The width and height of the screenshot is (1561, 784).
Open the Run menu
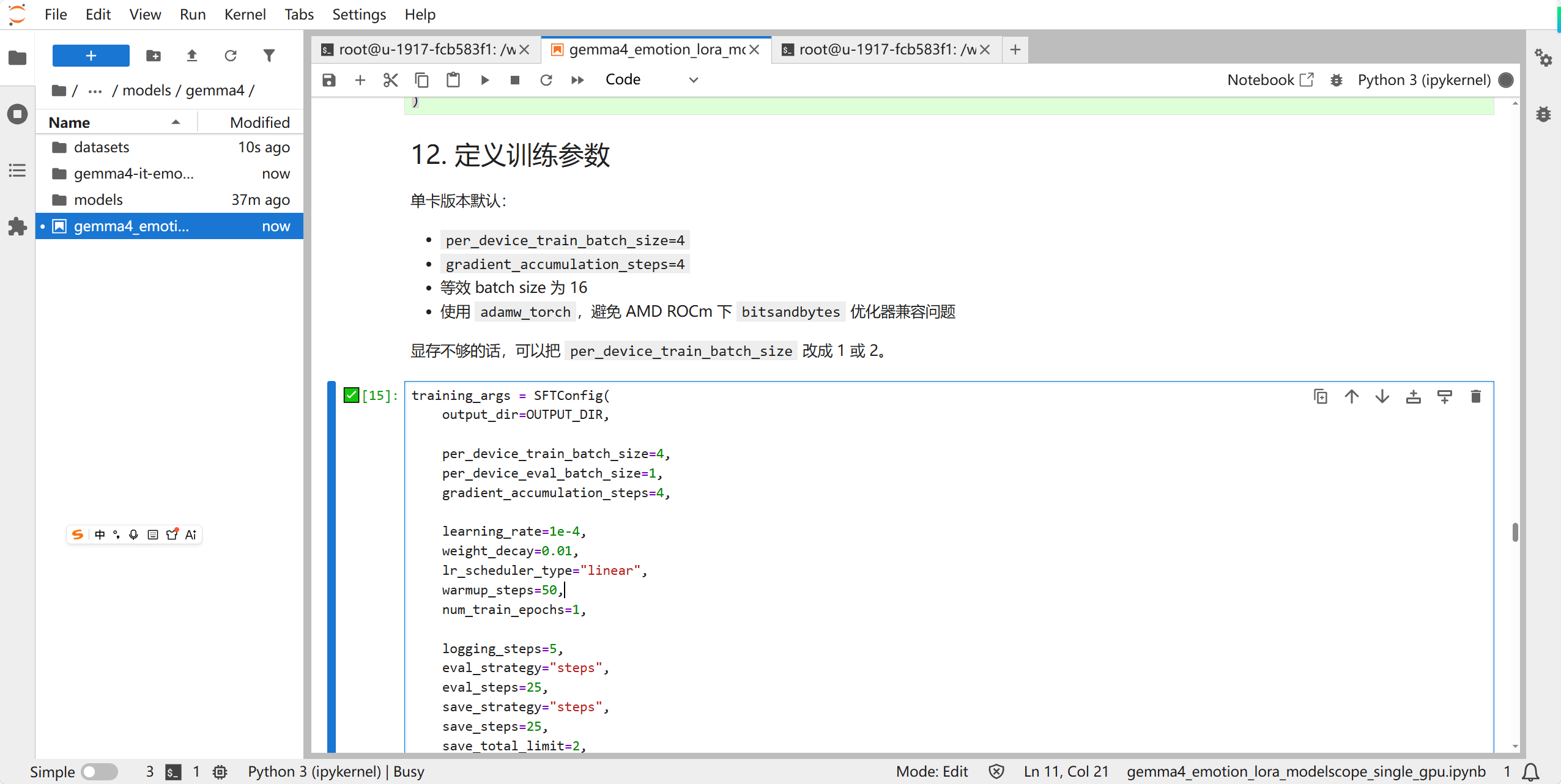pyautogui.click(x=193, y=14)
